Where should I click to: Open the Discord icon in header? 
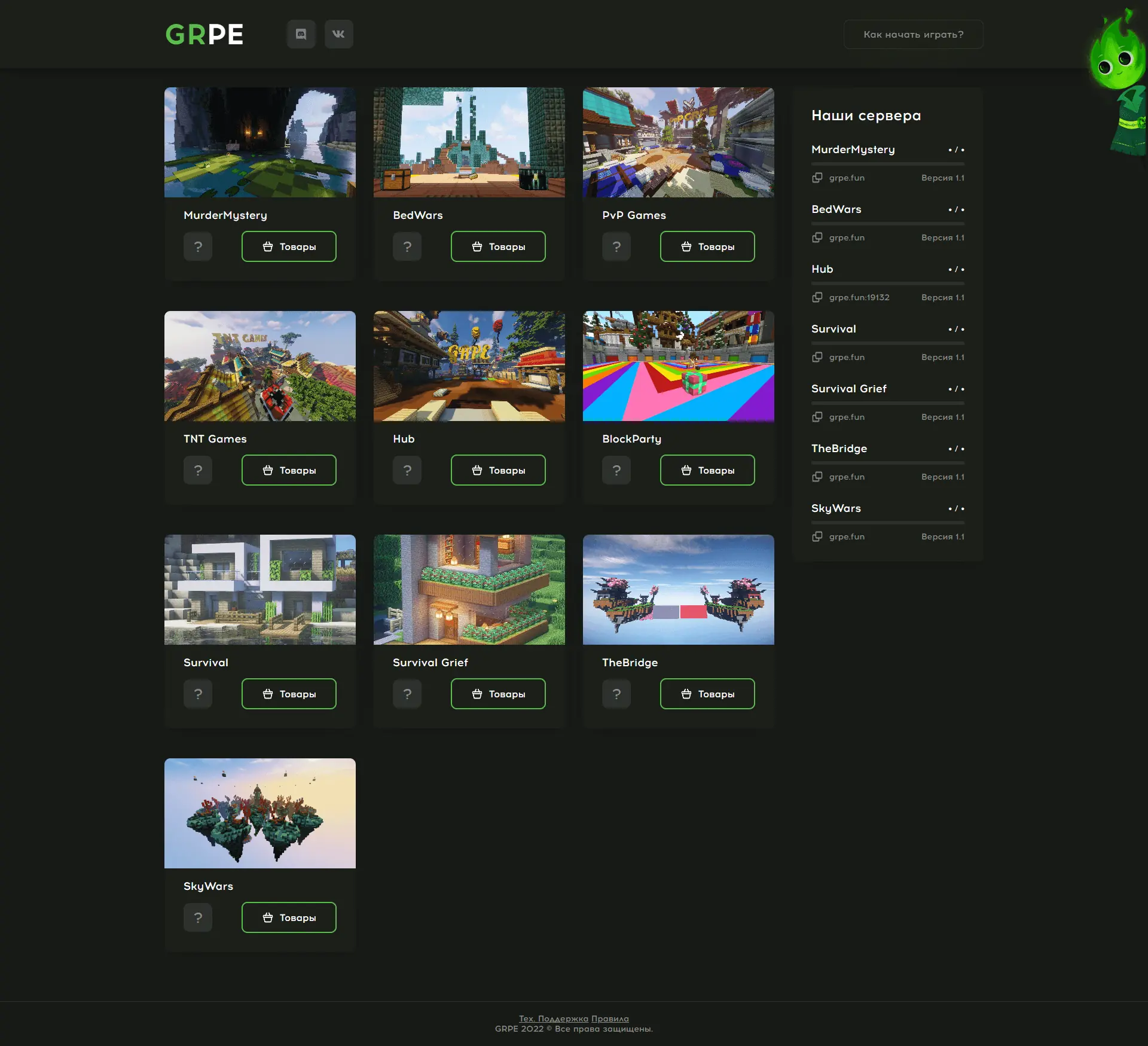coord(301,34)
